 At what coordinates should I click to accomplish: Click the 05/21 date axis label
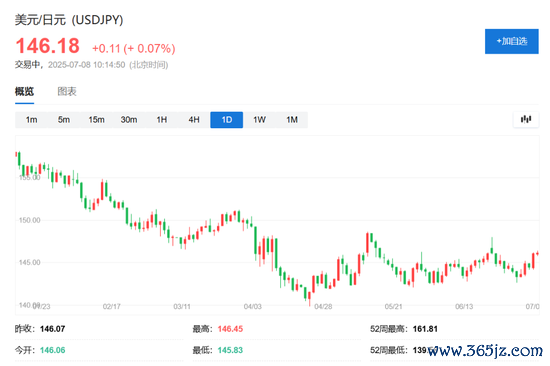pos(394,307)
